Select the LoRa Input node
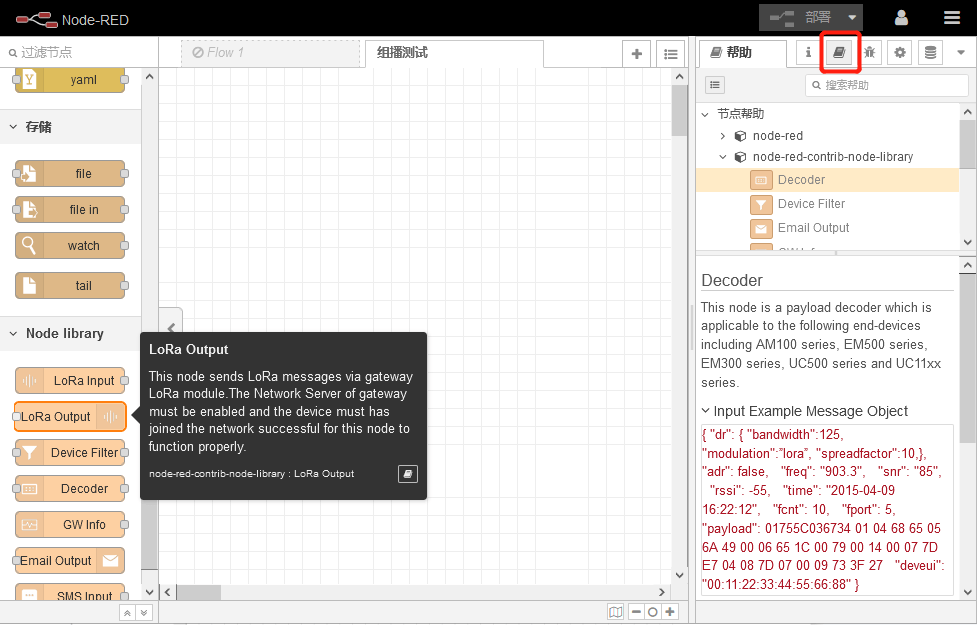This screenshot has height=625, width=977. click(x=70, y=381)
